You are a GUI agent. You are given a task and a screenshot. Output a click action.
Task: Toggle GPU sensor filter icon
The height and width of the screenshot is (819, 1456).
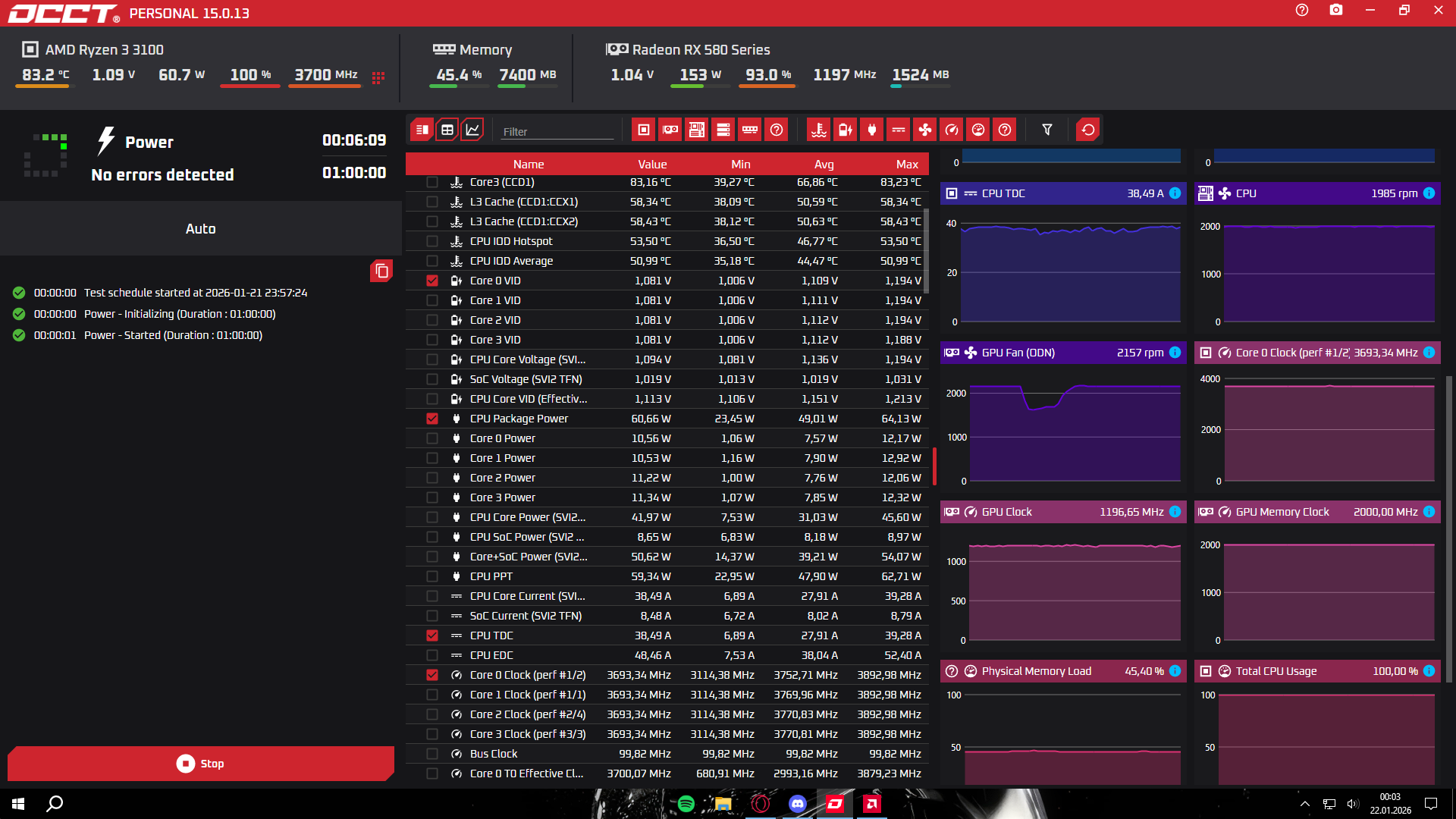pos(670,130)
